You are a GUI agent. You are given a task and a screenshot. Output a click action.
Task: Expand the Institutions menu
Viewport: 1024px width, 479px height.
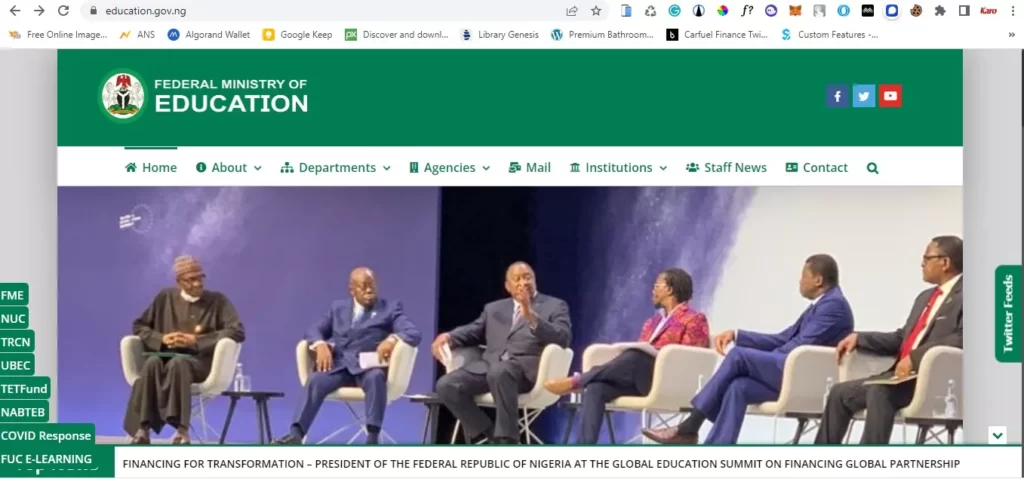[618, 168]
